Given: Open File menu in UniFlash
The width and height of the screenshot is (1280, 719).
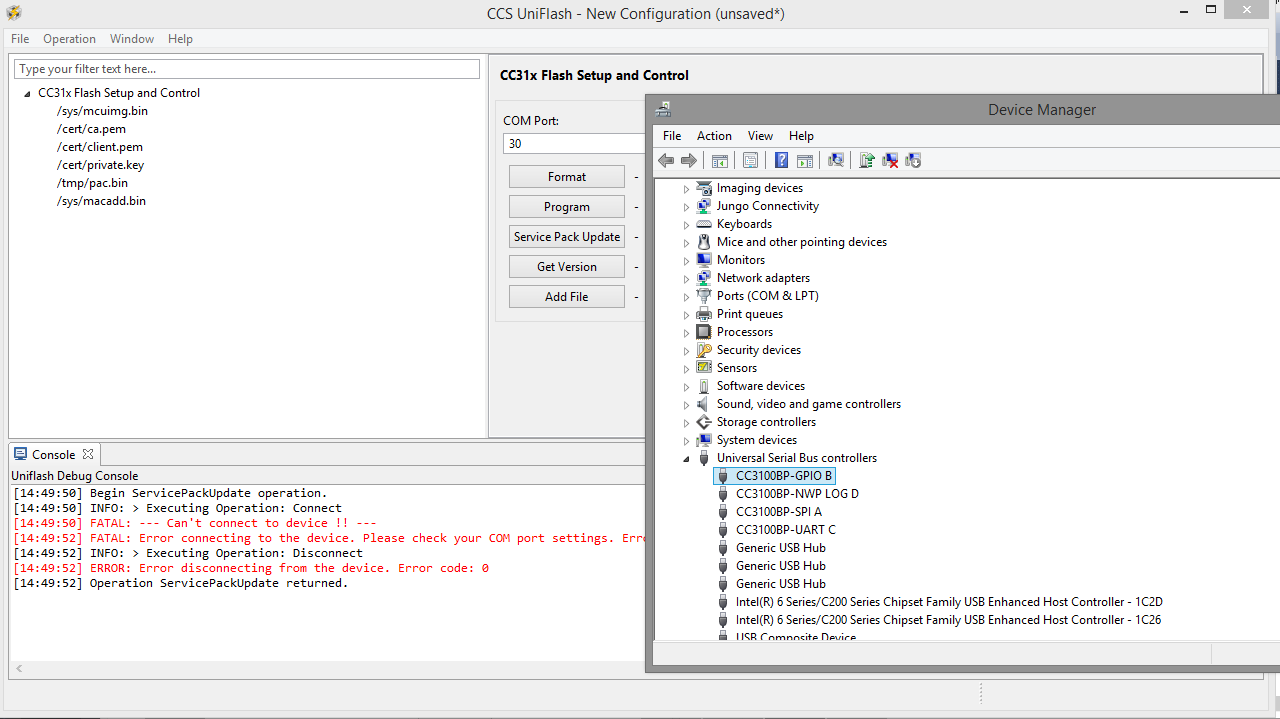Looking at the screenshot, I should [20, 39].
